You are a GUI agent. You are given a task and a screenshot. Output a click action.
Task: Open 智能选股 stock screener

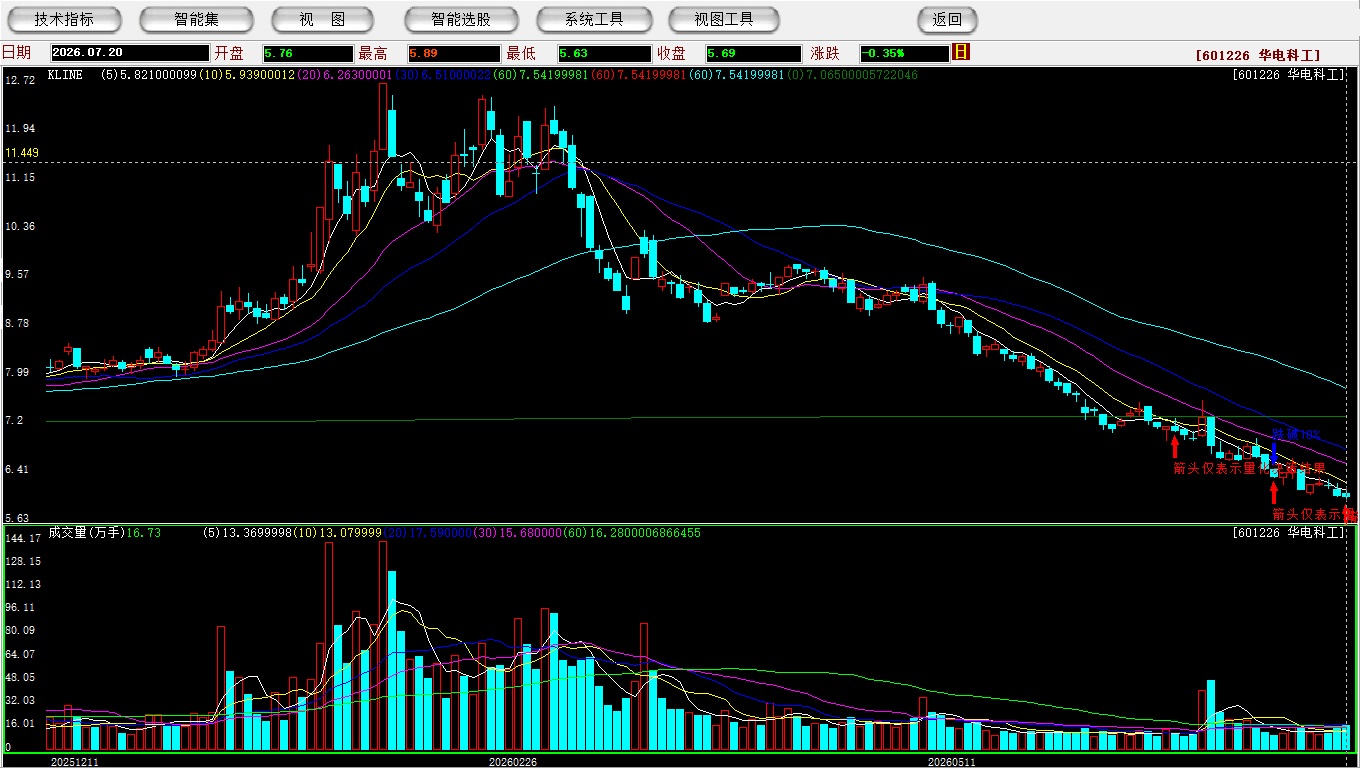pyautogui.click(x=461, y=19)
